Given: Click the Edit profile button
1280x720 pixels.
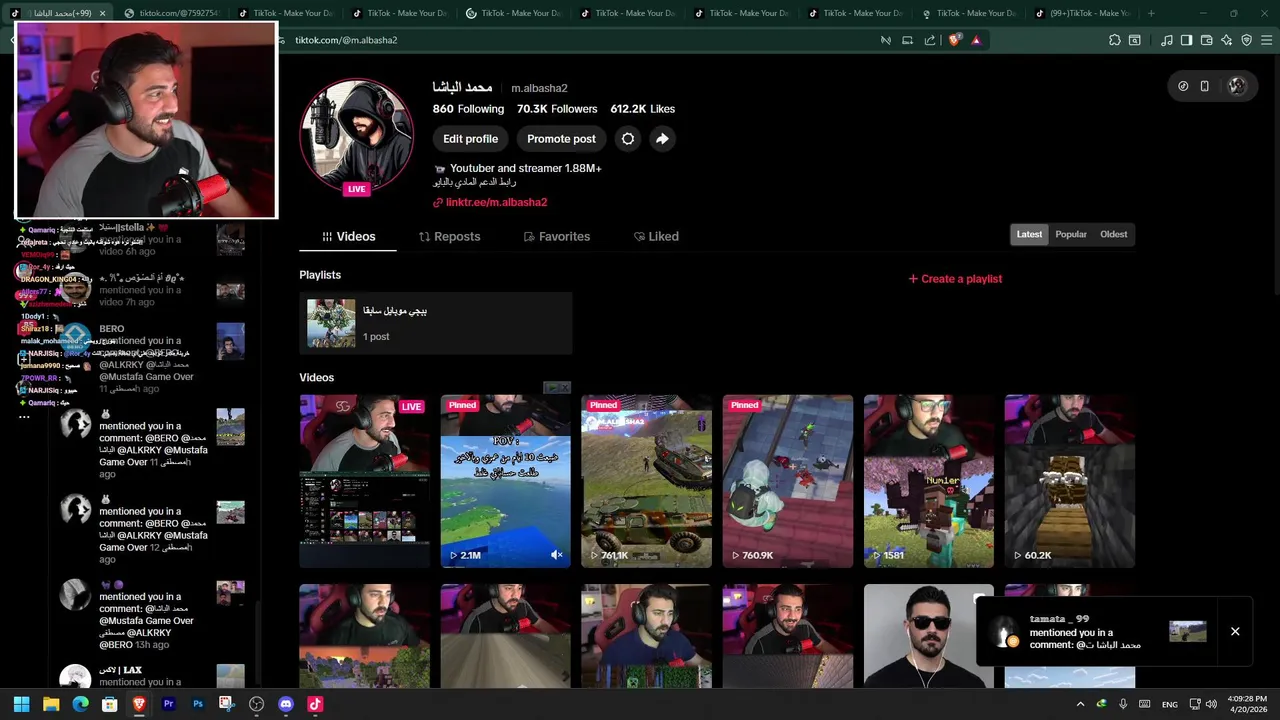Looking at the screenshot, I should [470, 139].
